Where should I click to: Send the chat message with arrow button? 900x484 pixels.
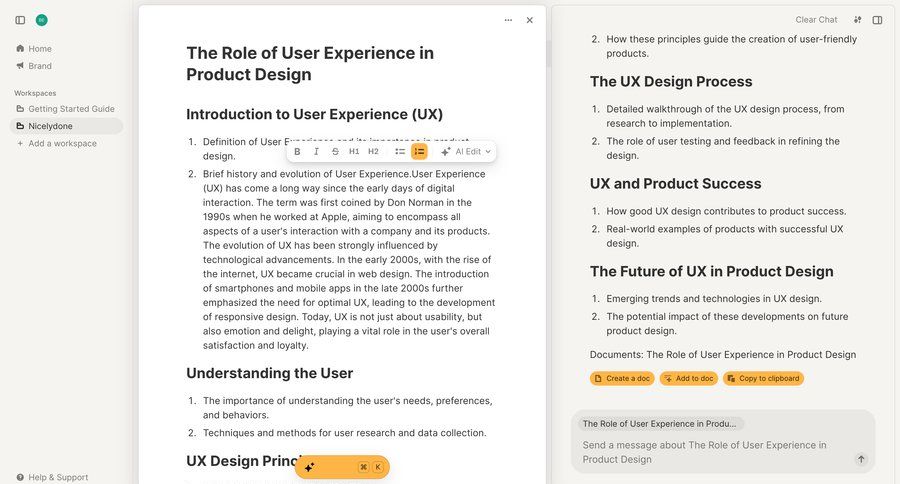point(860,459)
